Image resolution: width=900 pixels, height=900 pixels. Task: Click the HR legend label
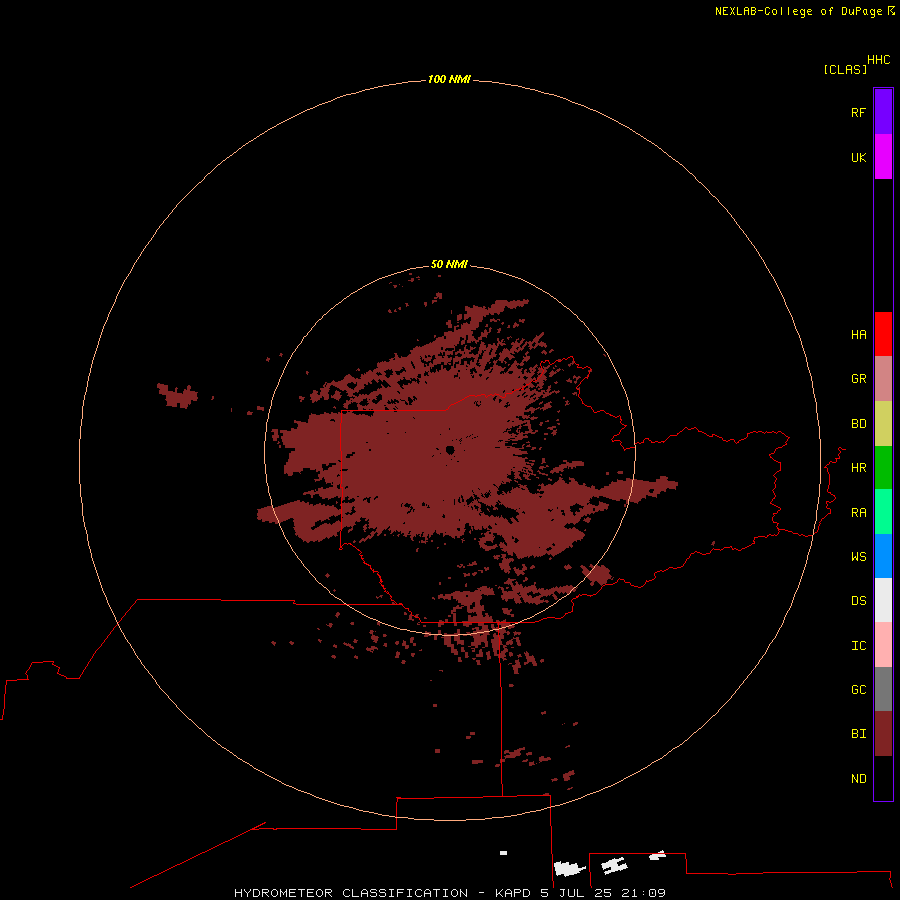(858, 468)
